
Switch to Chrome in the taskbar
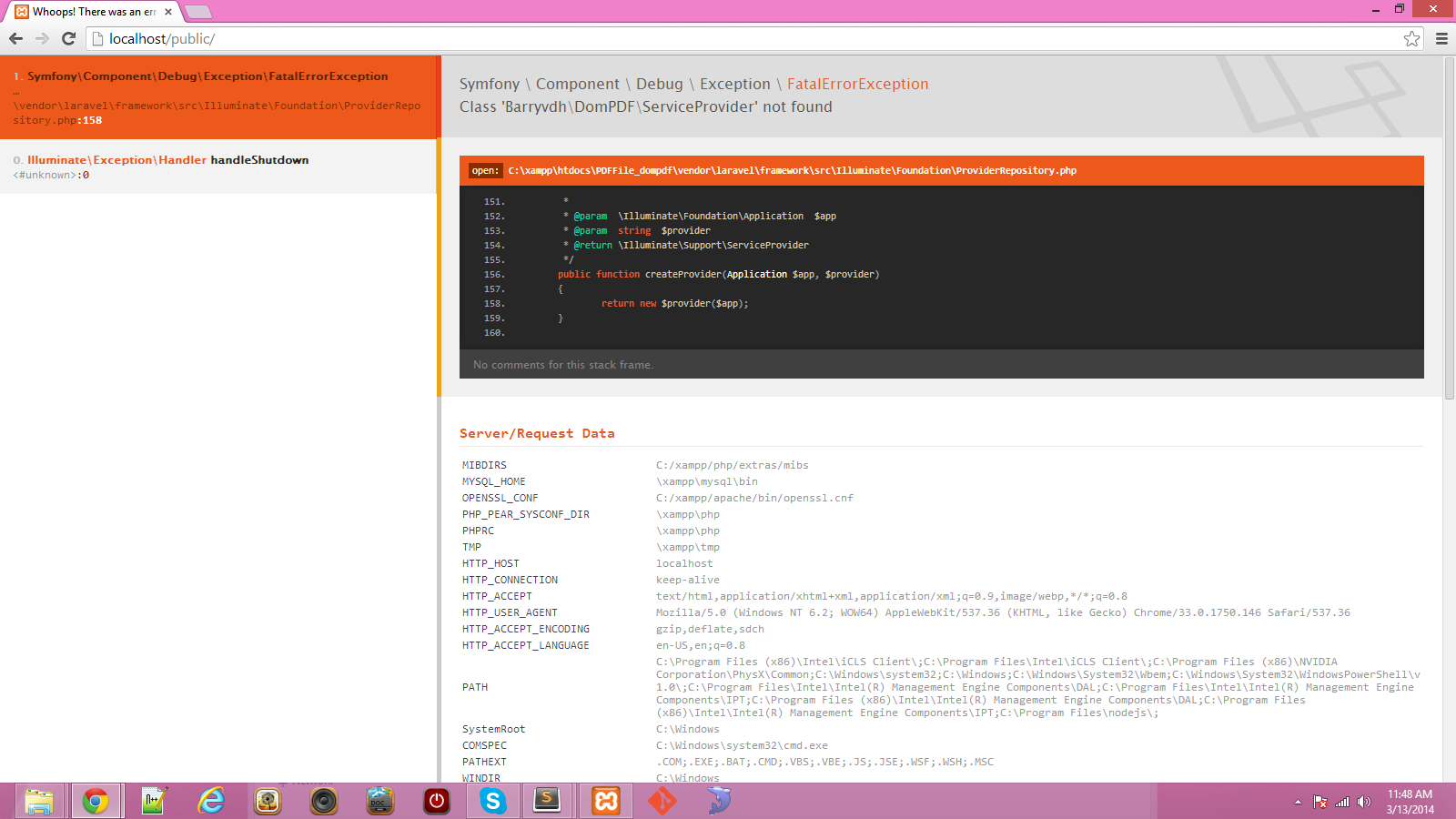96,801
